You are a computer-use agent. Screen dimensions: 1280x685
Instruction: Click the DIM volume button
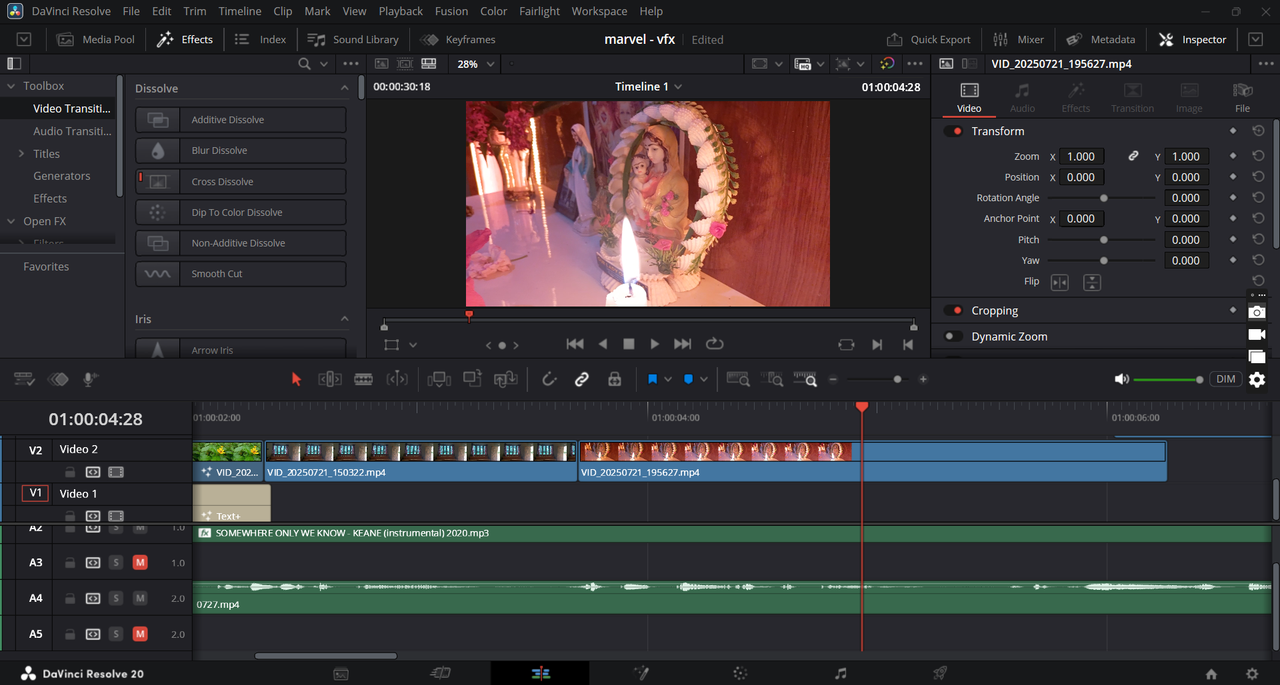pos(1225,379)
